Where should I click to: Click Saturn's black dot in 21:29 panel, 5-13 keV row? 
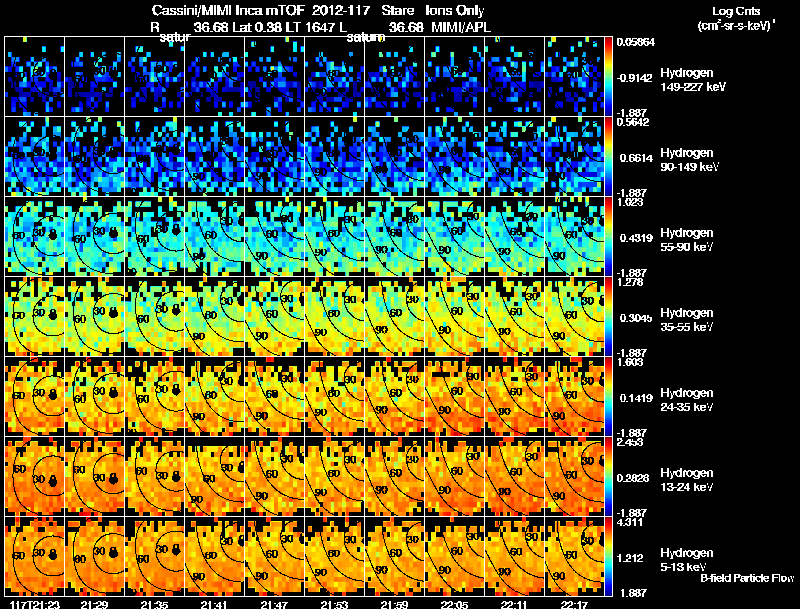point(113,552)
